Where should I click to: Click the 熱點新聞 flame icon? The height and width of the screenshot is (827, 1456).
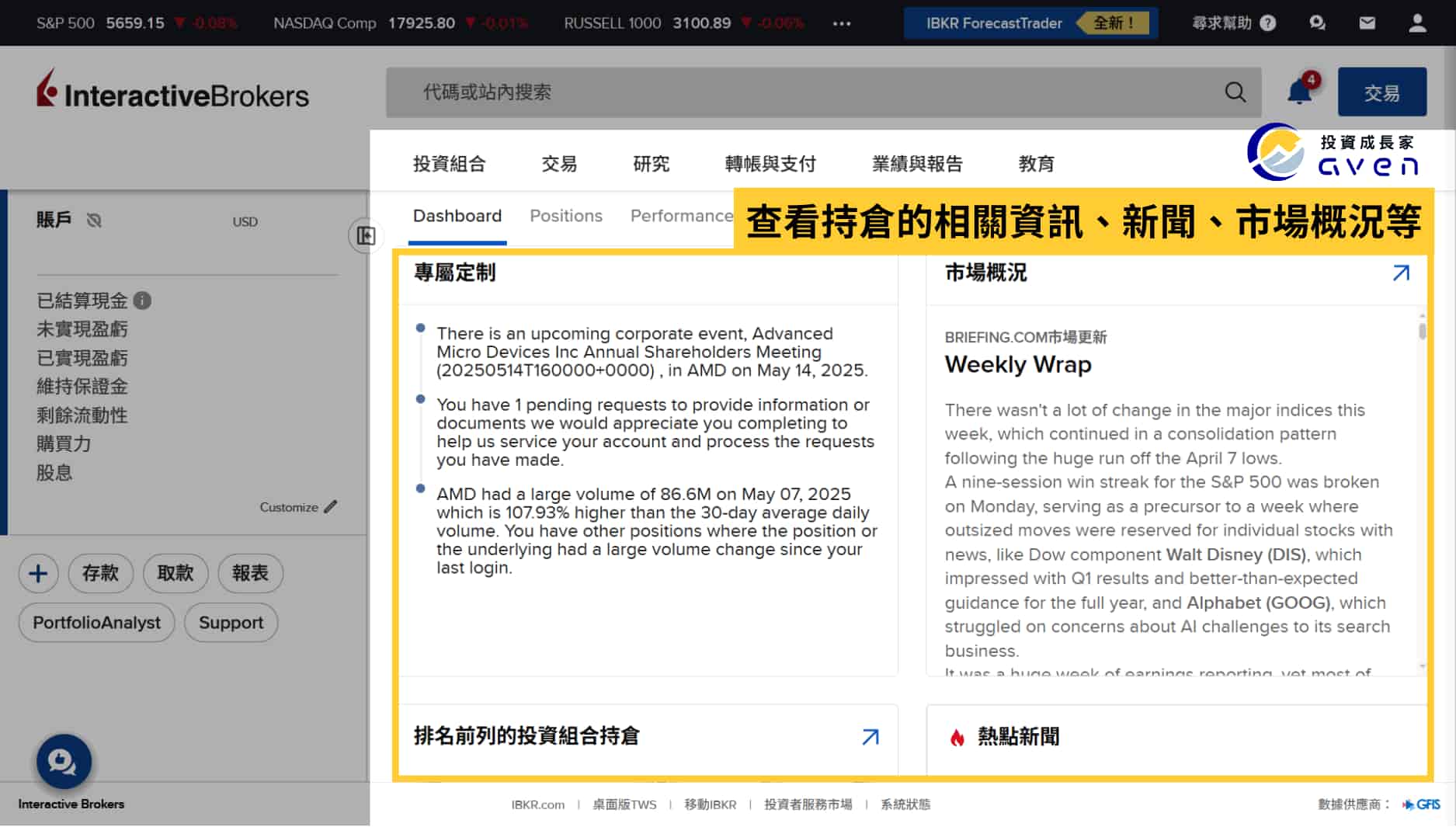tap(957, 737)
